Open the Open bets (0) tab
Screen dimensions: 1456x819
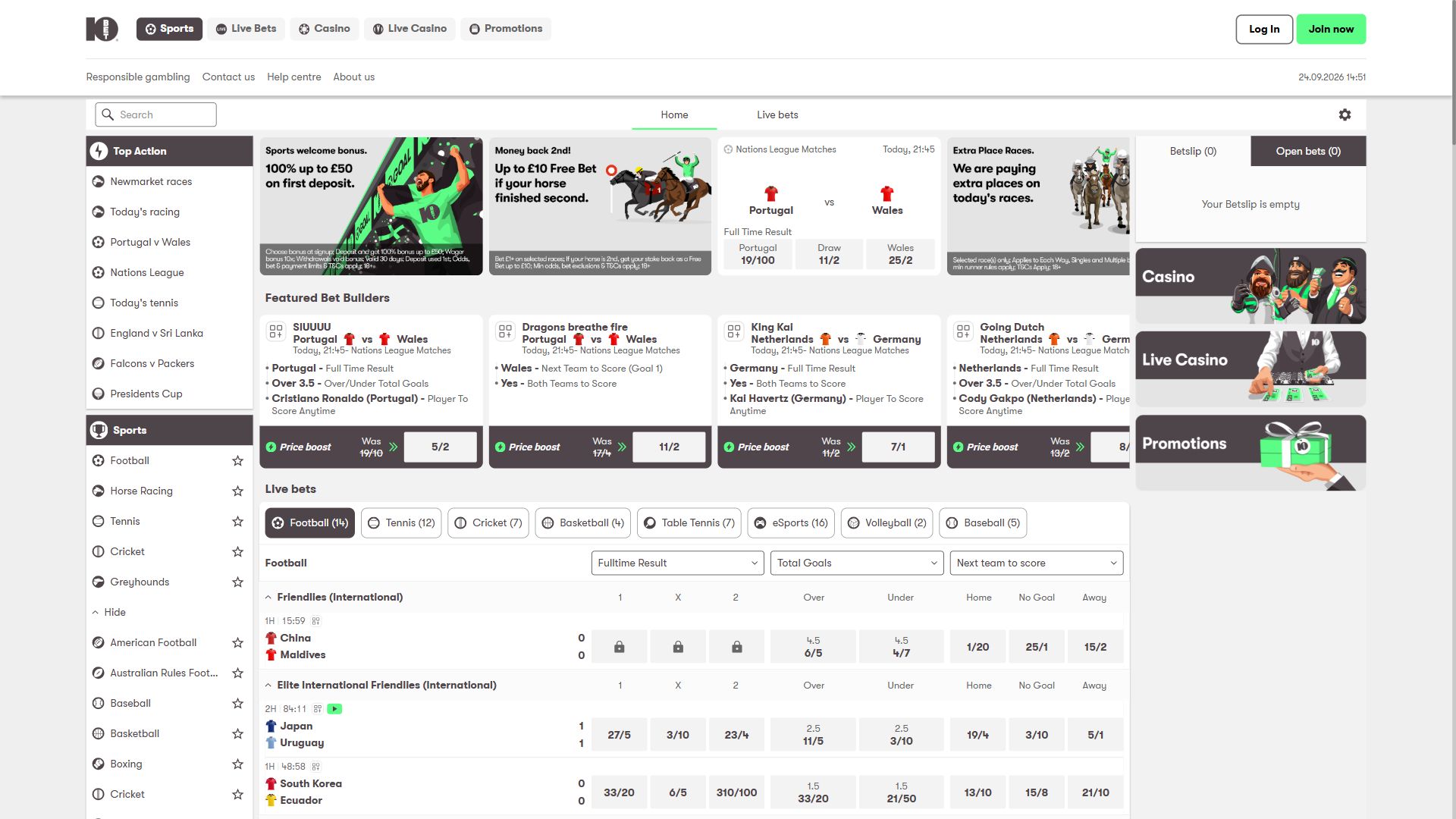(x=1308, y=151)
